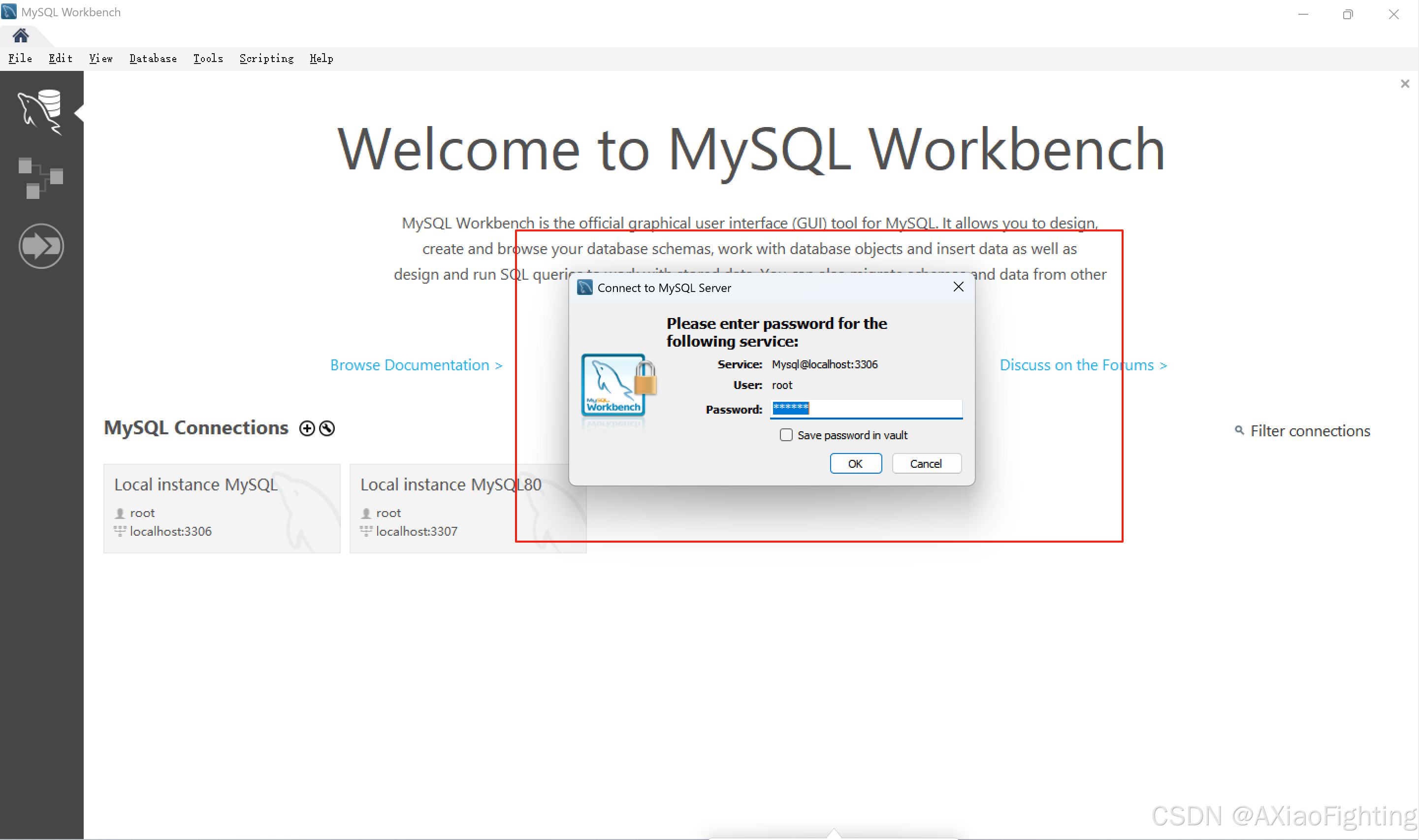Open the Tools menu
The width and height of the screenshot is (1419, 840).
click(x=208, y=58)
